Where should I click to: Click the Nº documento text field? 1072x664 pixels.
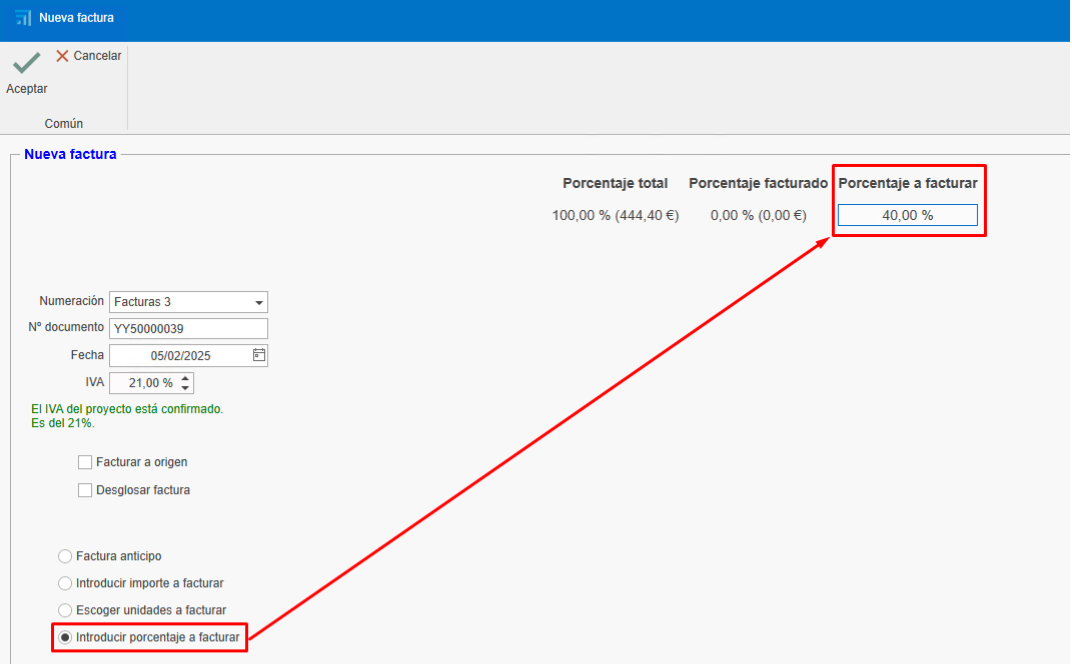click(x=188, y=328)
